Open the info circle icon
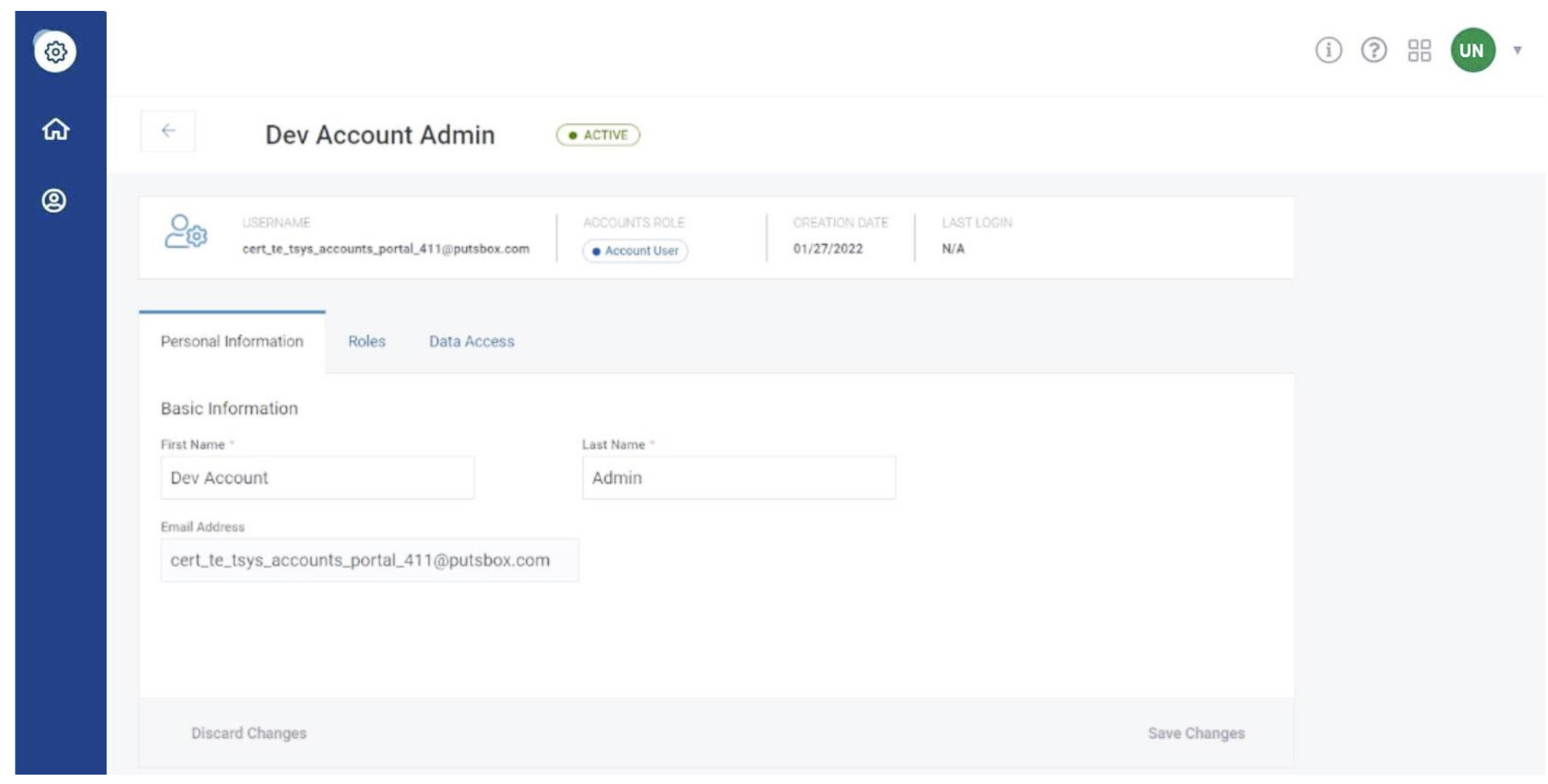 (1328, 51)
